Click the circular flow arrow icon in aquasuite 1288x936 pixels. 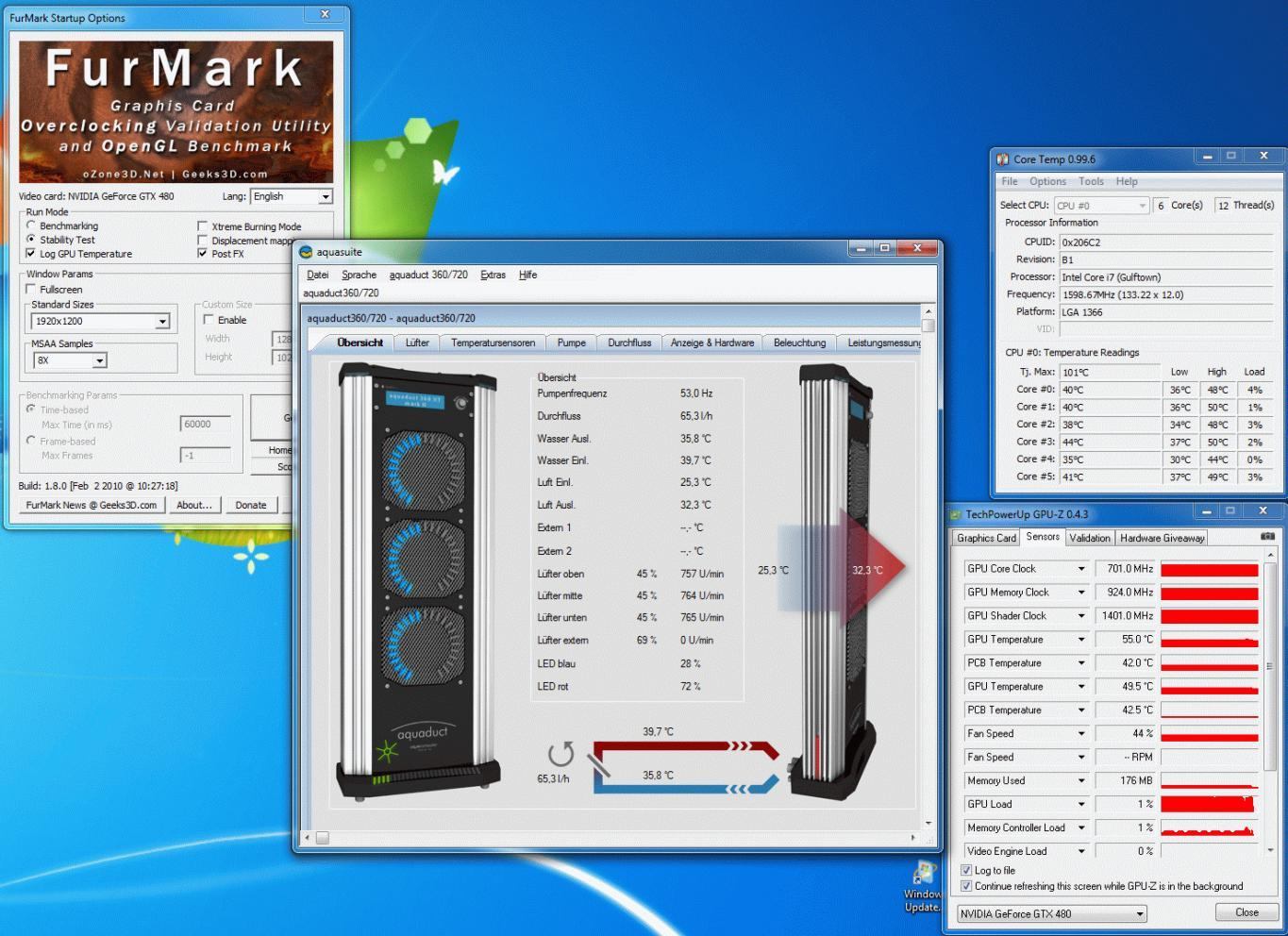pos(560,753)
